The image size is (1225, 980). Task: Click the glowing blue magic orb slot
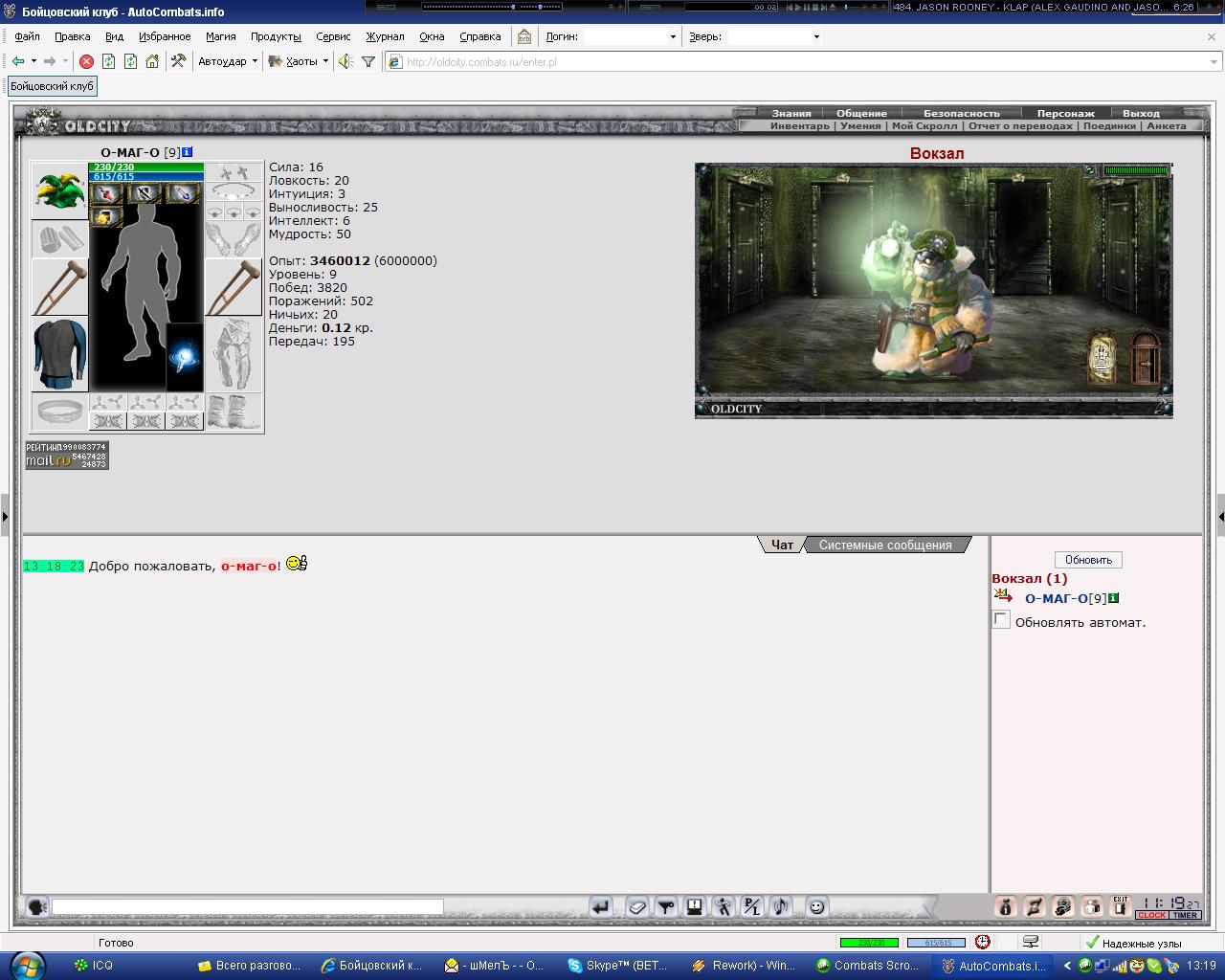[185, 357]
